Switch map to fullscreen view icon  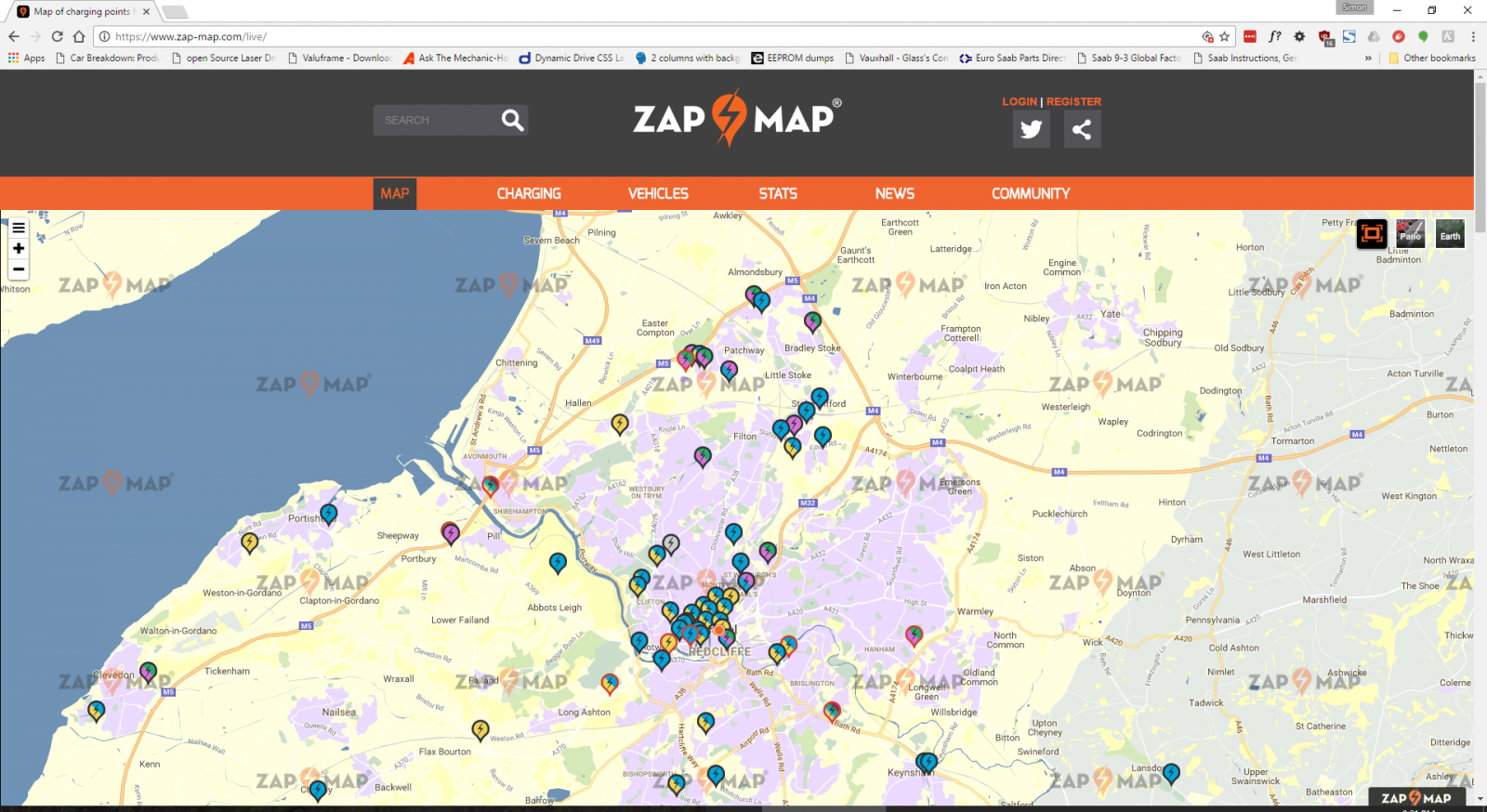point(1372,233)
